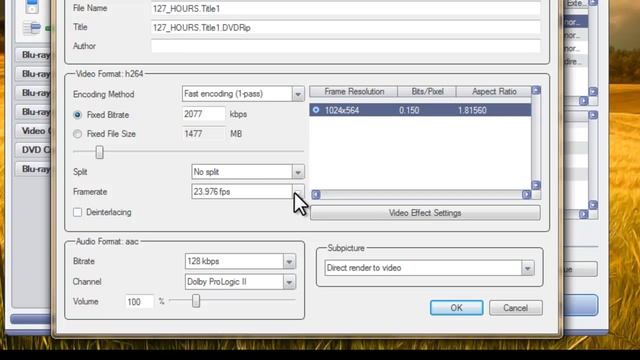Open the Subpicture dropdown

coord(527,268)
